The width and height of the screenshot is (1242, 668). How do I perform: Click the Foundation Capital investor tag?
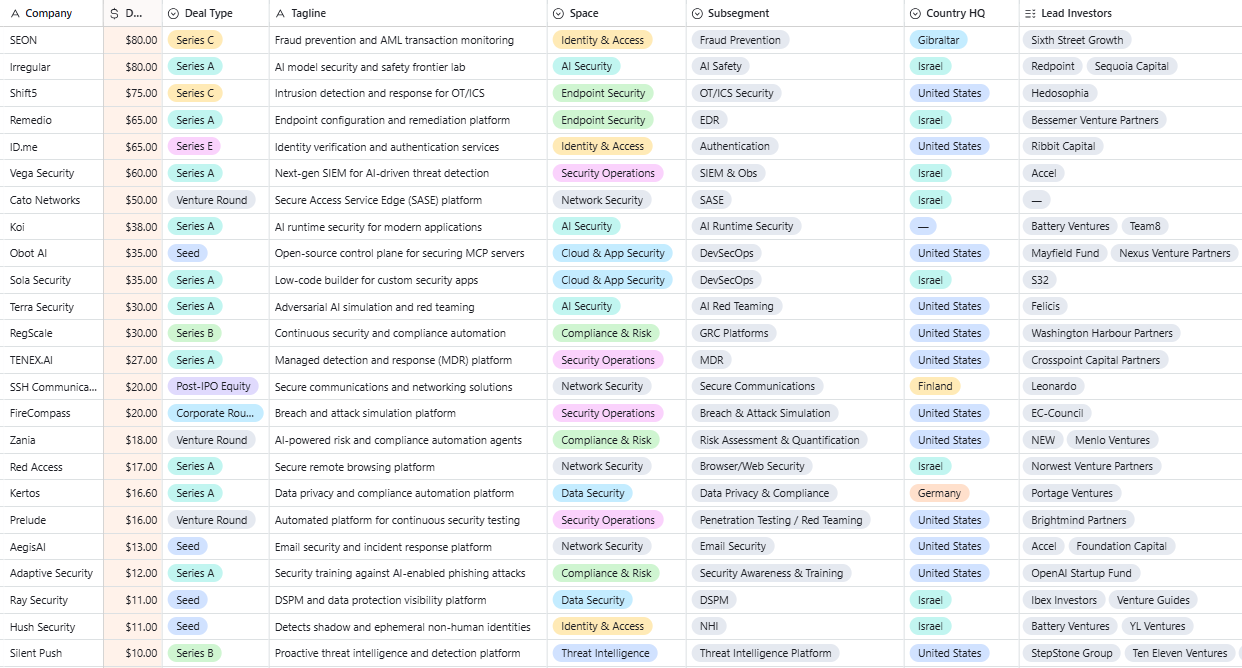(x=1121, y=546)
